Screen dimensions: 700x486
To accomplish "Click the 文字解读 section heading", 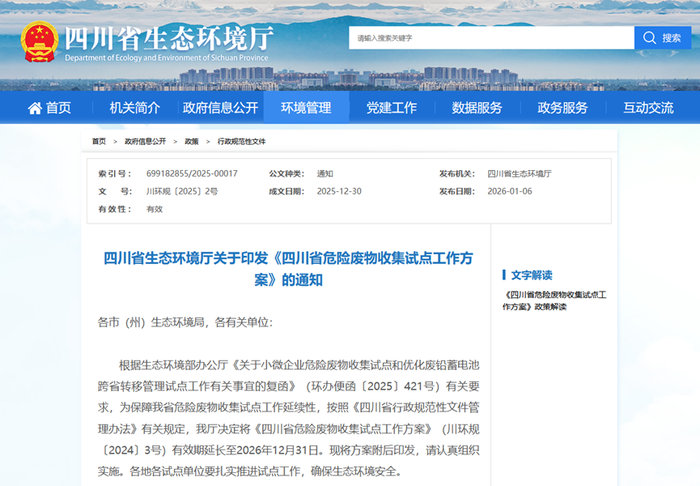I will (532, 275).
